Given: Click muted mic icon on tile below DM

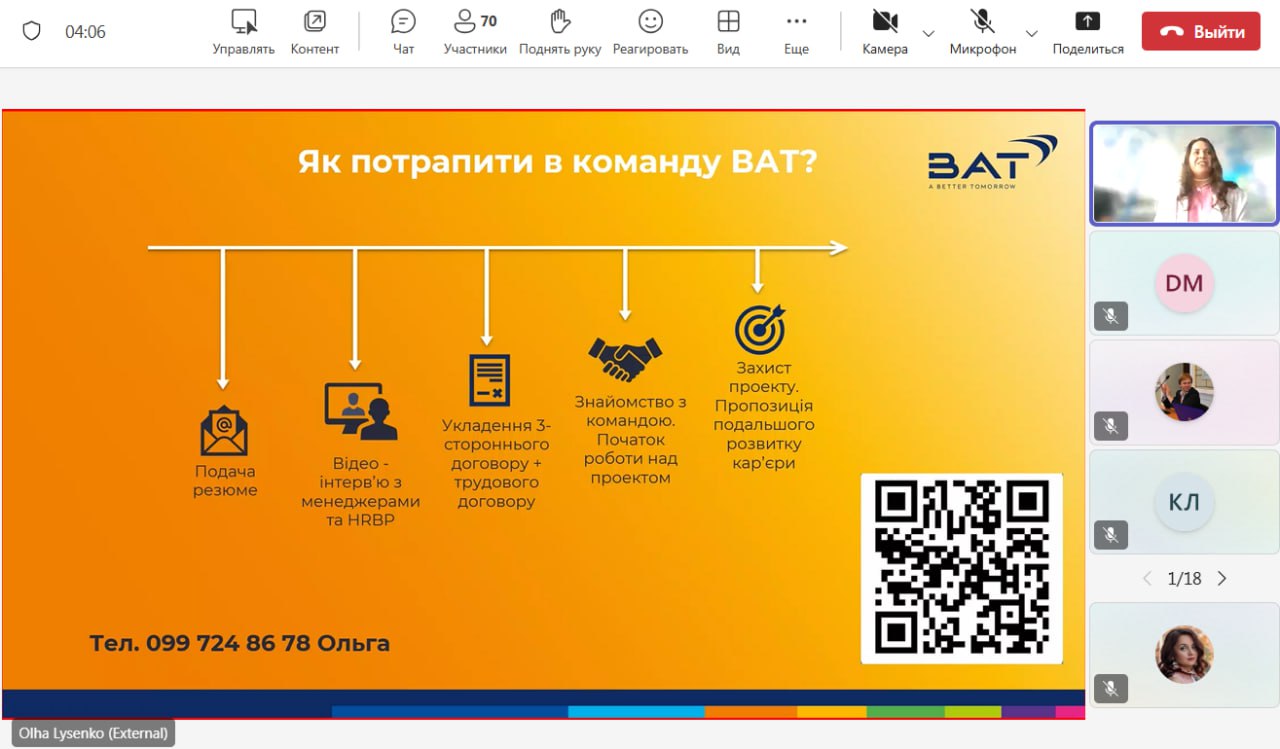Looking at the screenshot, I should coord(1110,425).
